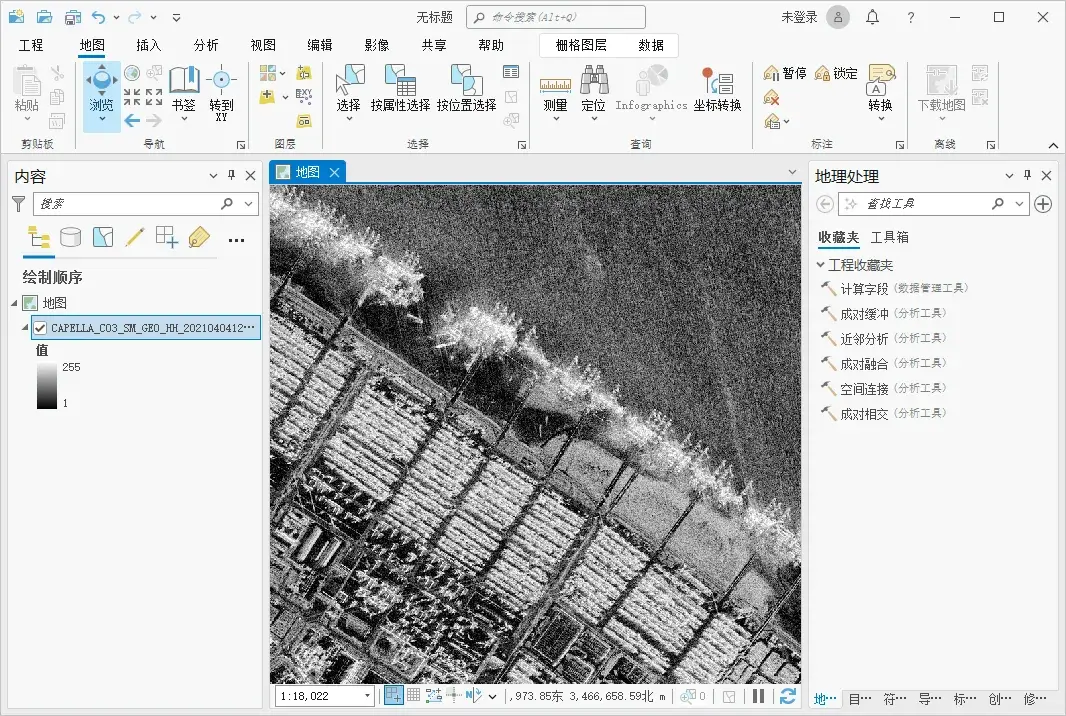
Task: Open the map scale 1:18,022 dropdown
Action: pyautogui.click(x=367, y=696)
